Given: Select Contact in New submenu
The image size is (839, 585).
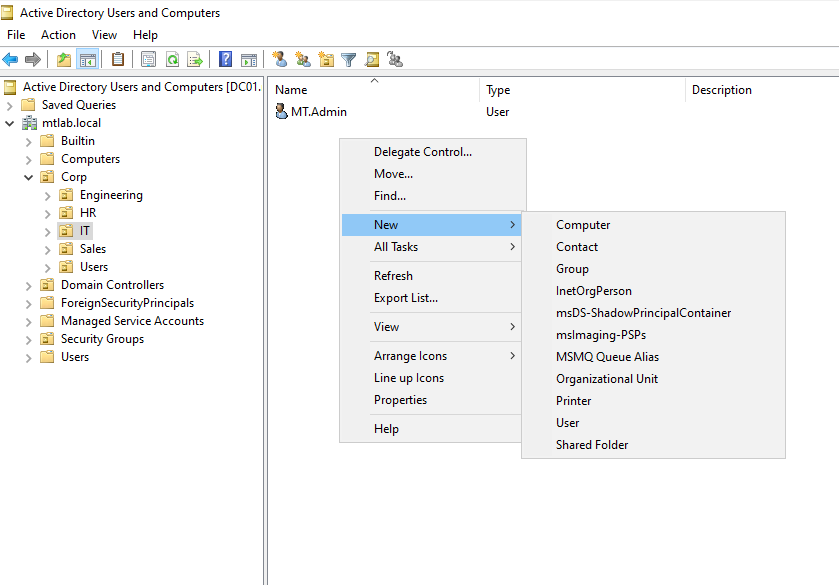Looking at the screenshot, I should [653, 247].
